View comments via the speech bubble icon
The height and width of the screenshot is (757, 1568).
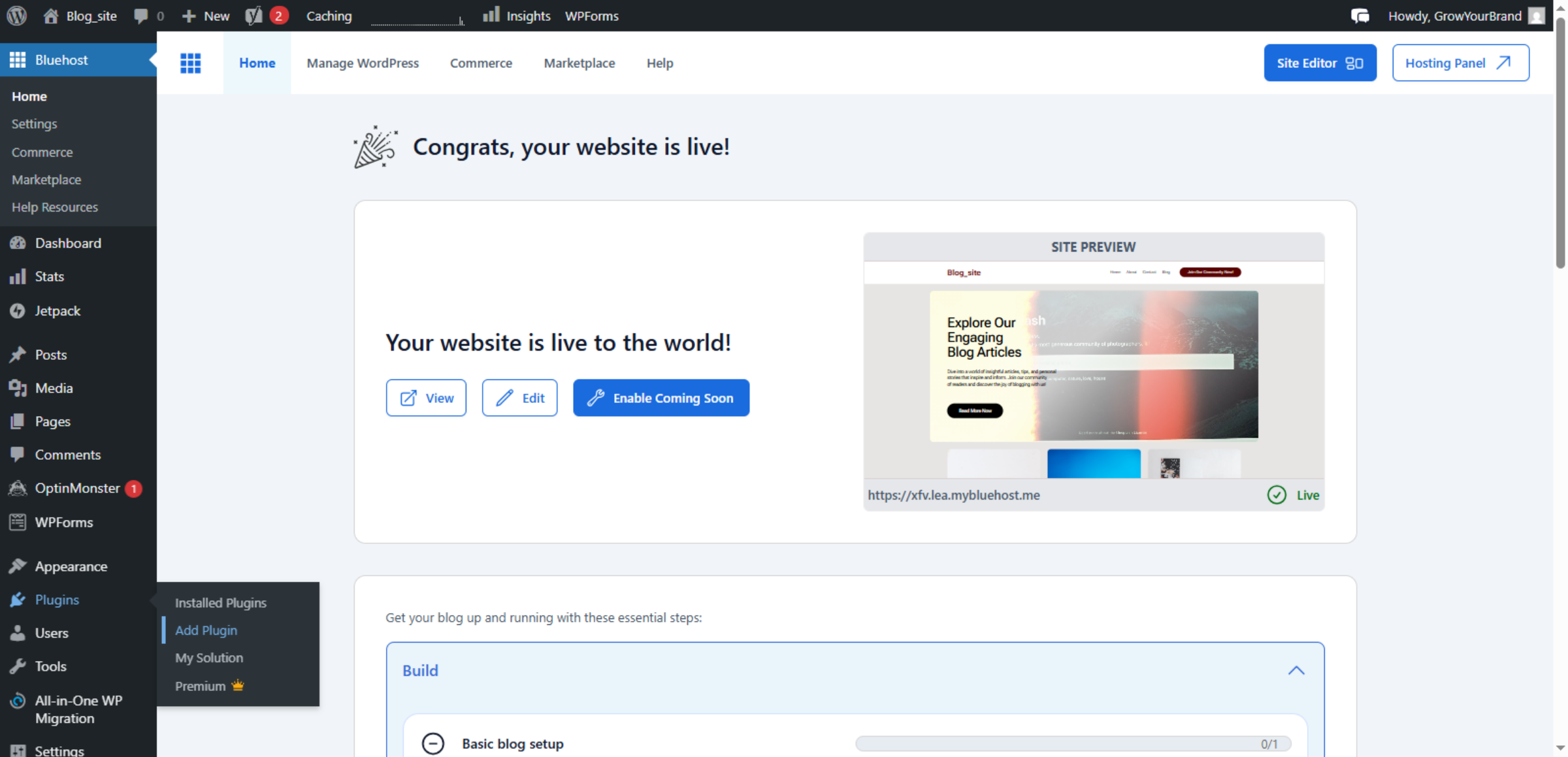[x=139, y=15]
